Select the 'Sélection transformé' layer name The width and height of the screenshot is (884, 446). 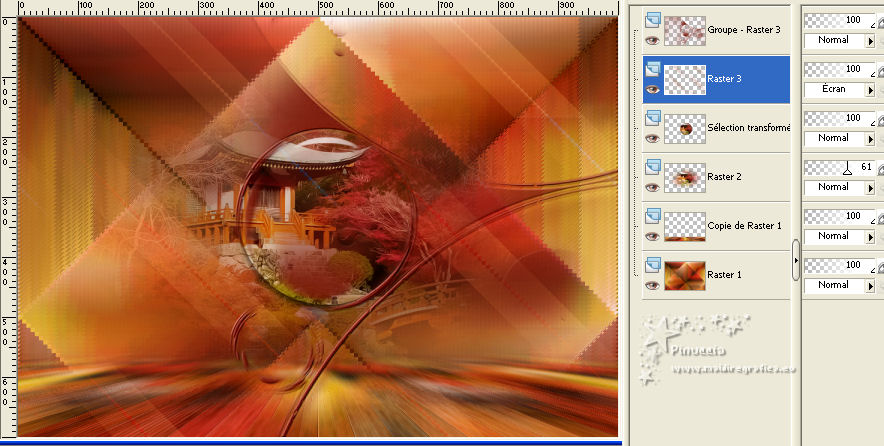click(x=749, y=128)
